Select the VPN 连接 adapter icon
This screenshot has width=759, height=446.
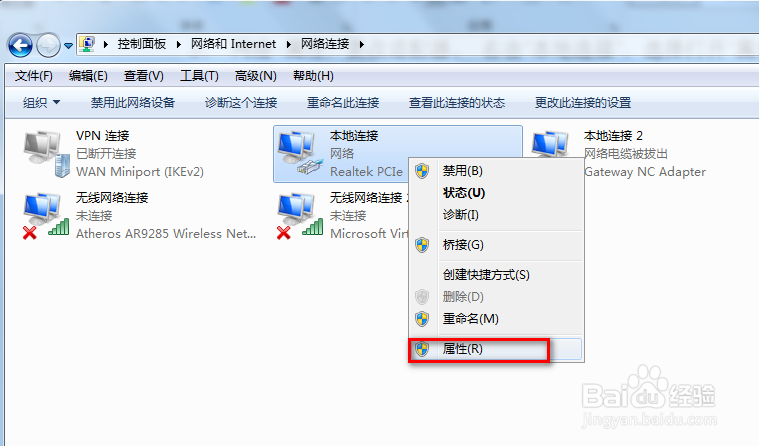click(46, 154)
